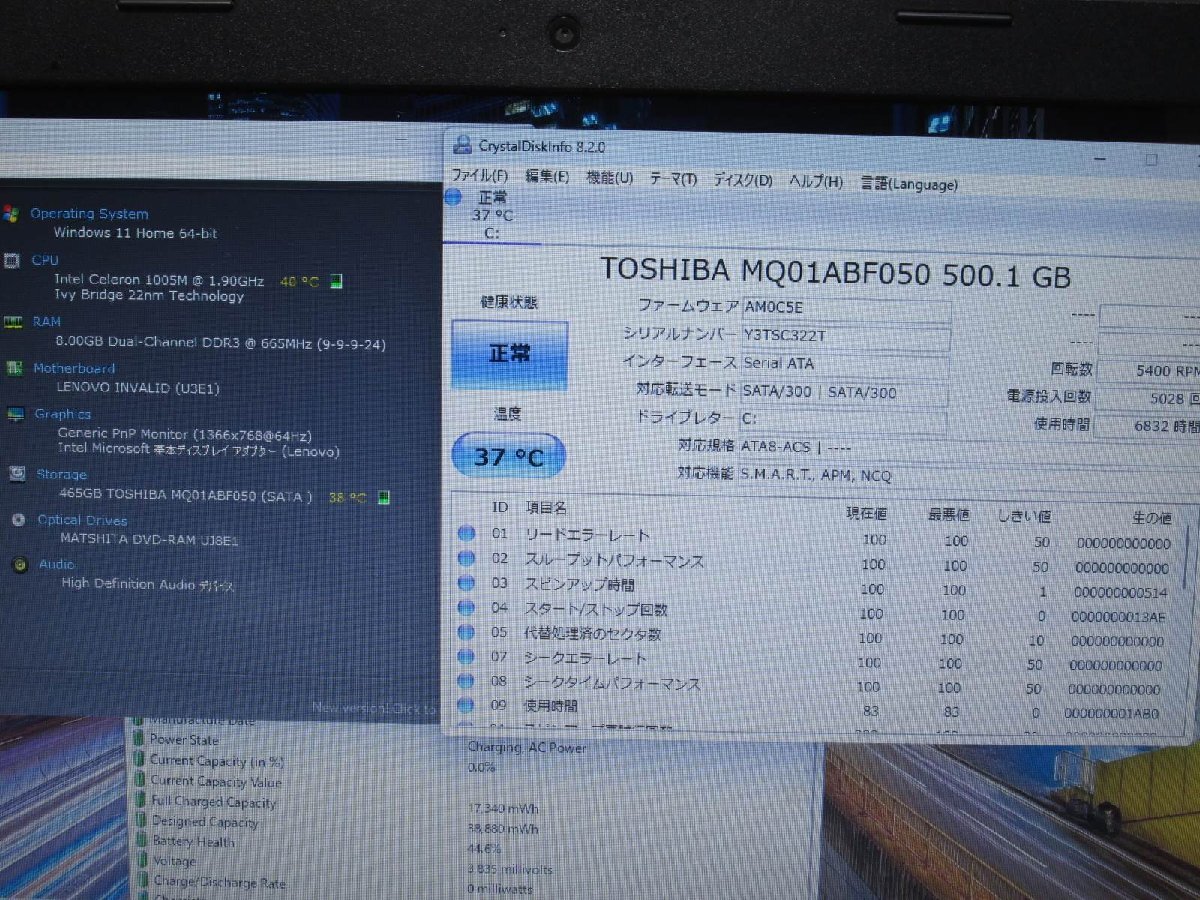This screenshot has width=1200, height=900.
Task: Click the Optical Drives disc icon in Speccy
Action: point(18,519)
